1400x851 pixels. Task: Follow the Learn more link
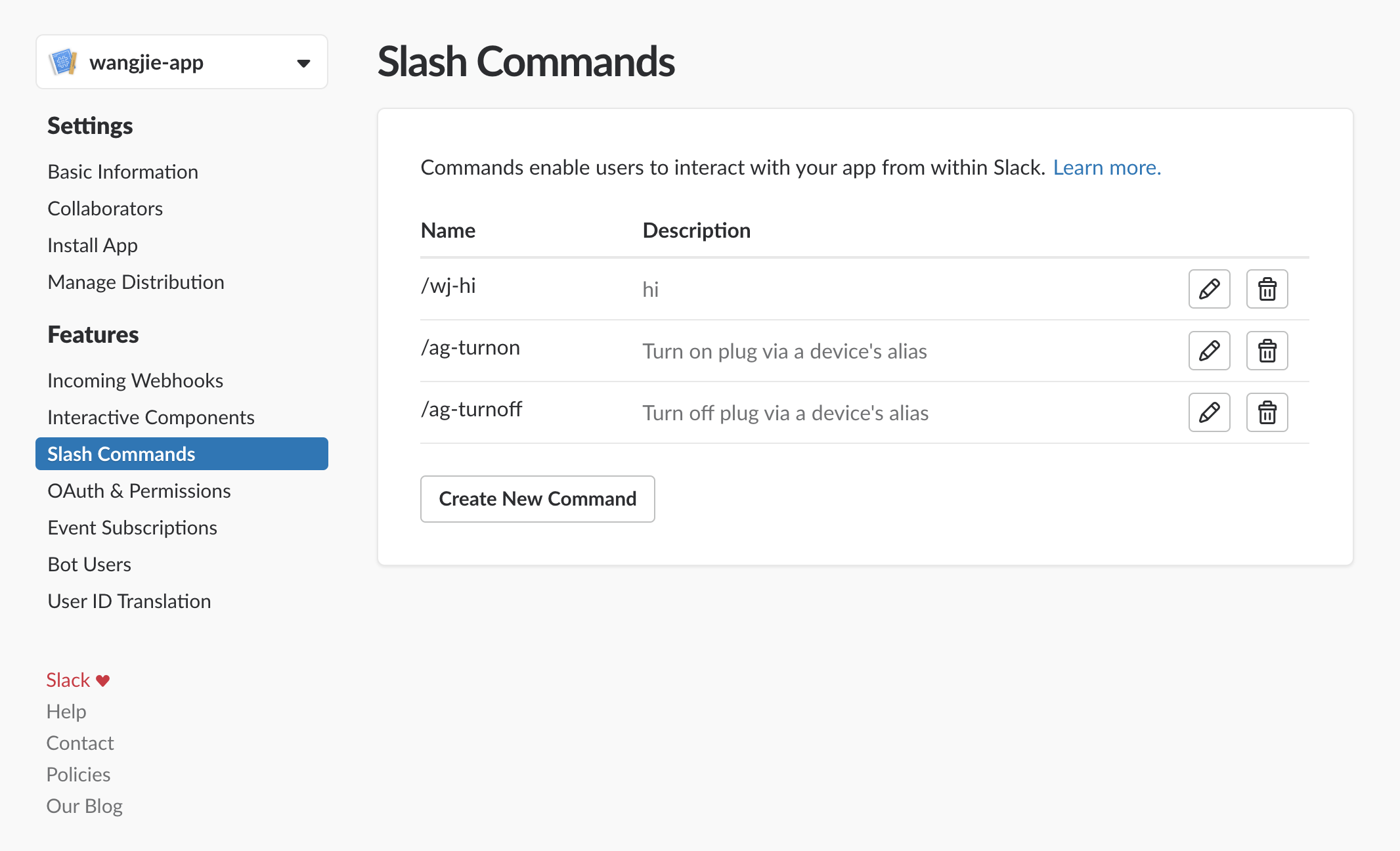[x=1107, y=168]
